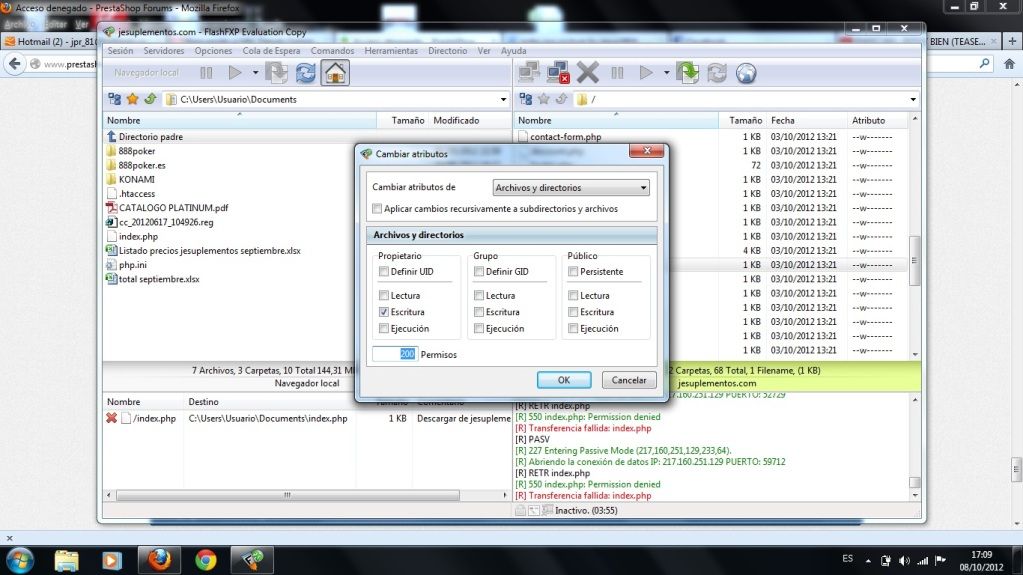Screen dimensions: 1023x575
Task: Click the Permisos value field
Action: (x=395, y=354)
